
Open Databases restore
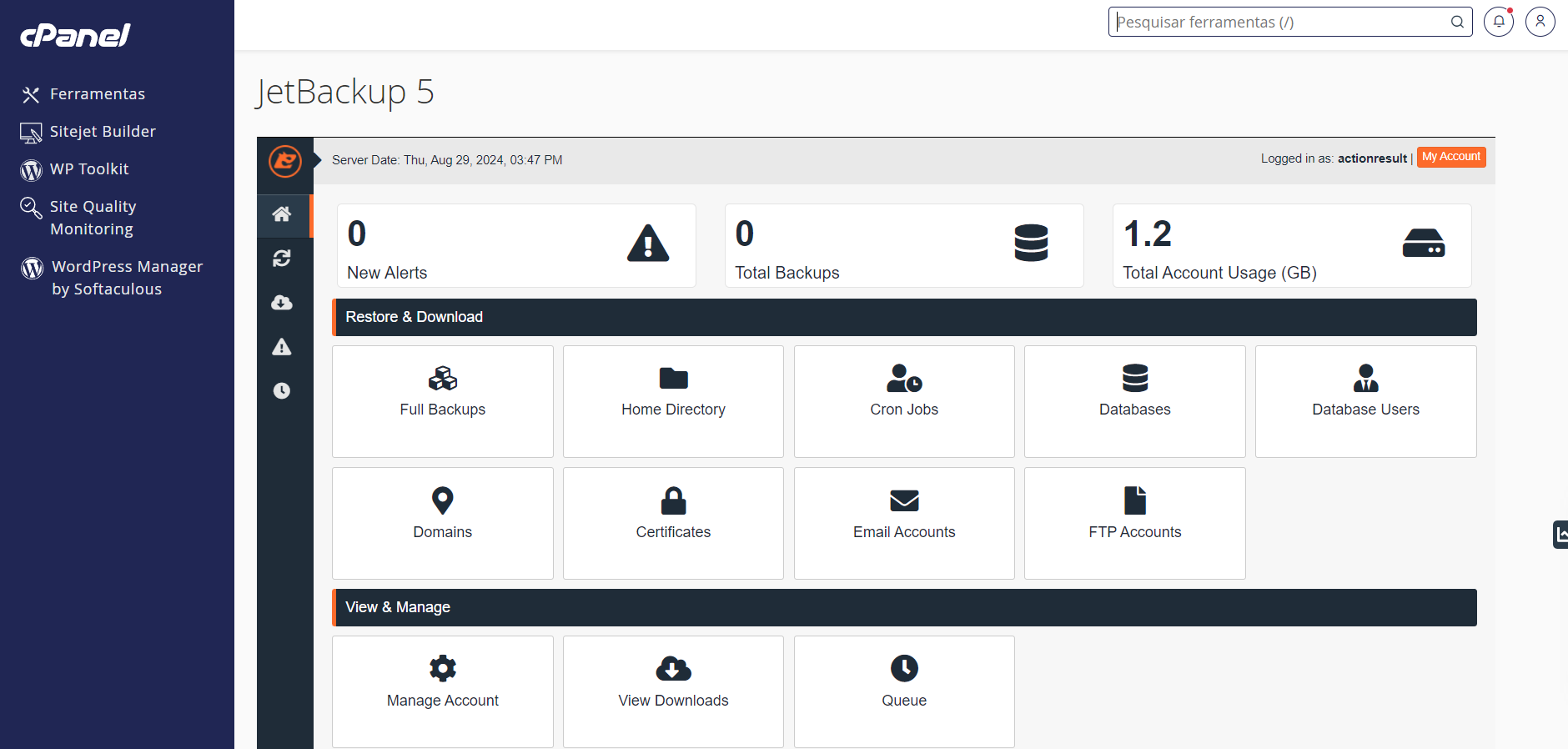1135,401
